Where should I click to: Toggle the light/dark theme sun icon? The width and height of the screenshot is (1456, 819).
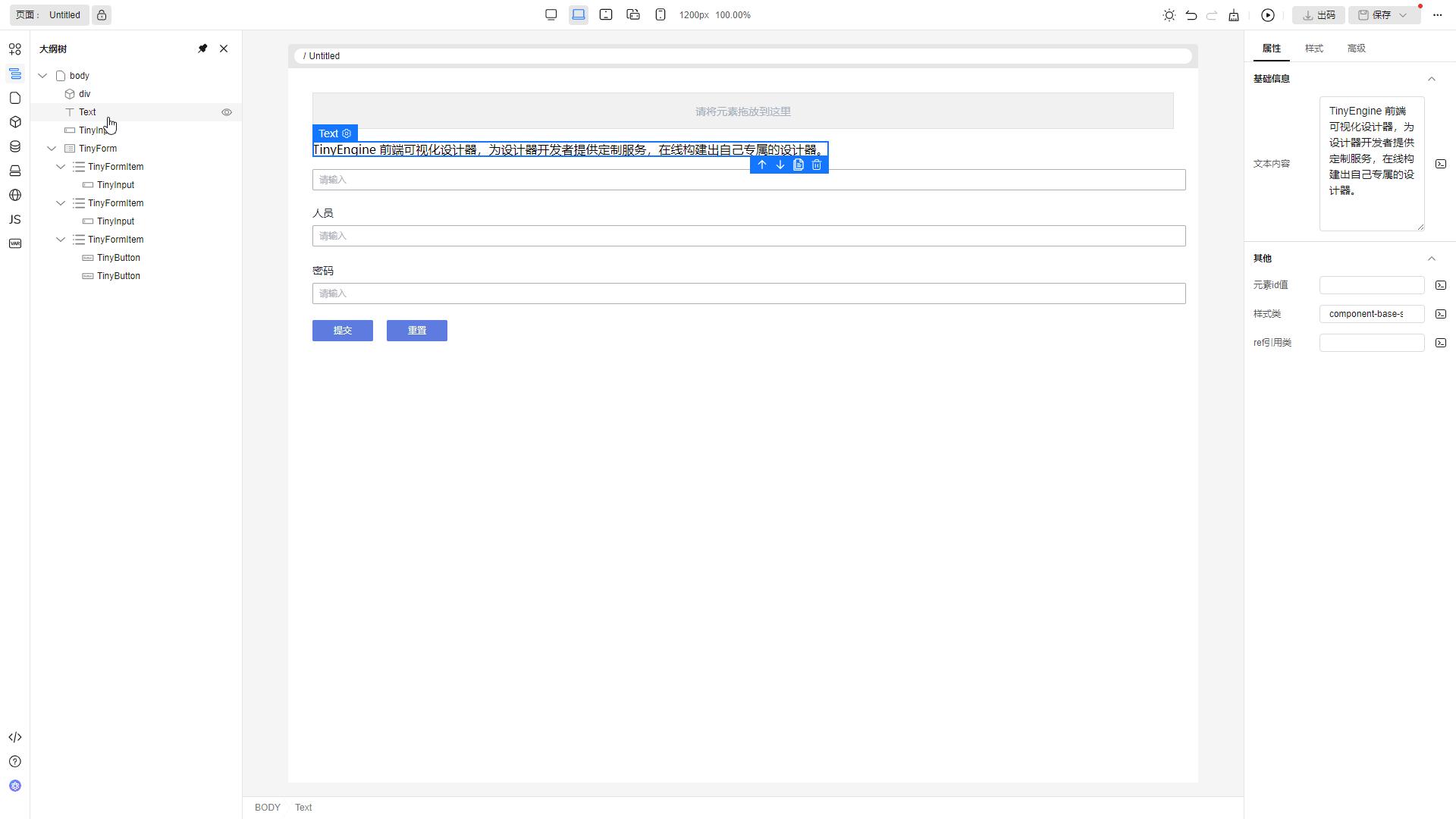tap(1169, 15)
